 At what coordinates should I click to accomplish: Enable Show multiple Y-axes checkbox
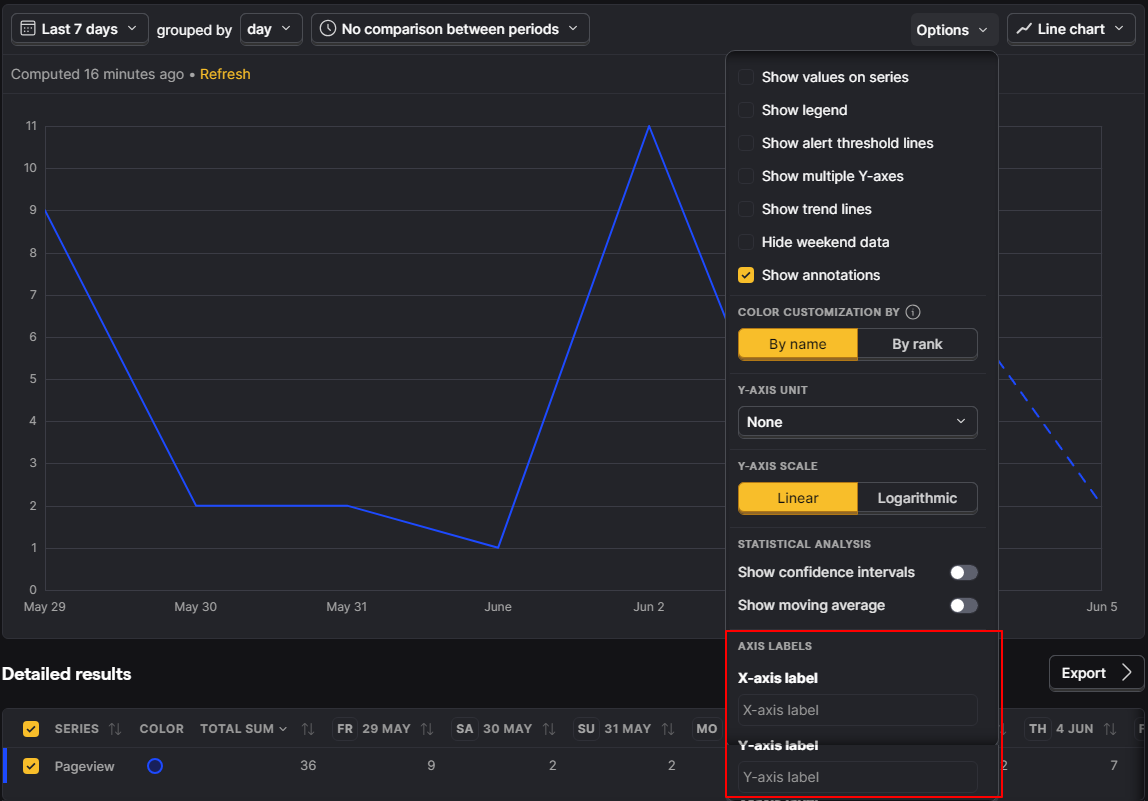click(746, 176)
